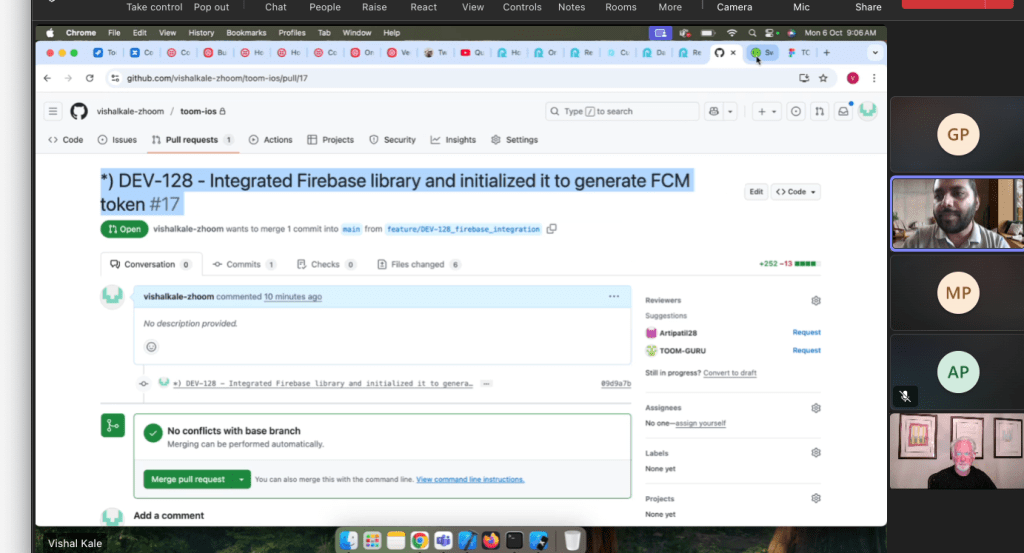Open the Code dropdown button

[x=797, y=191]
